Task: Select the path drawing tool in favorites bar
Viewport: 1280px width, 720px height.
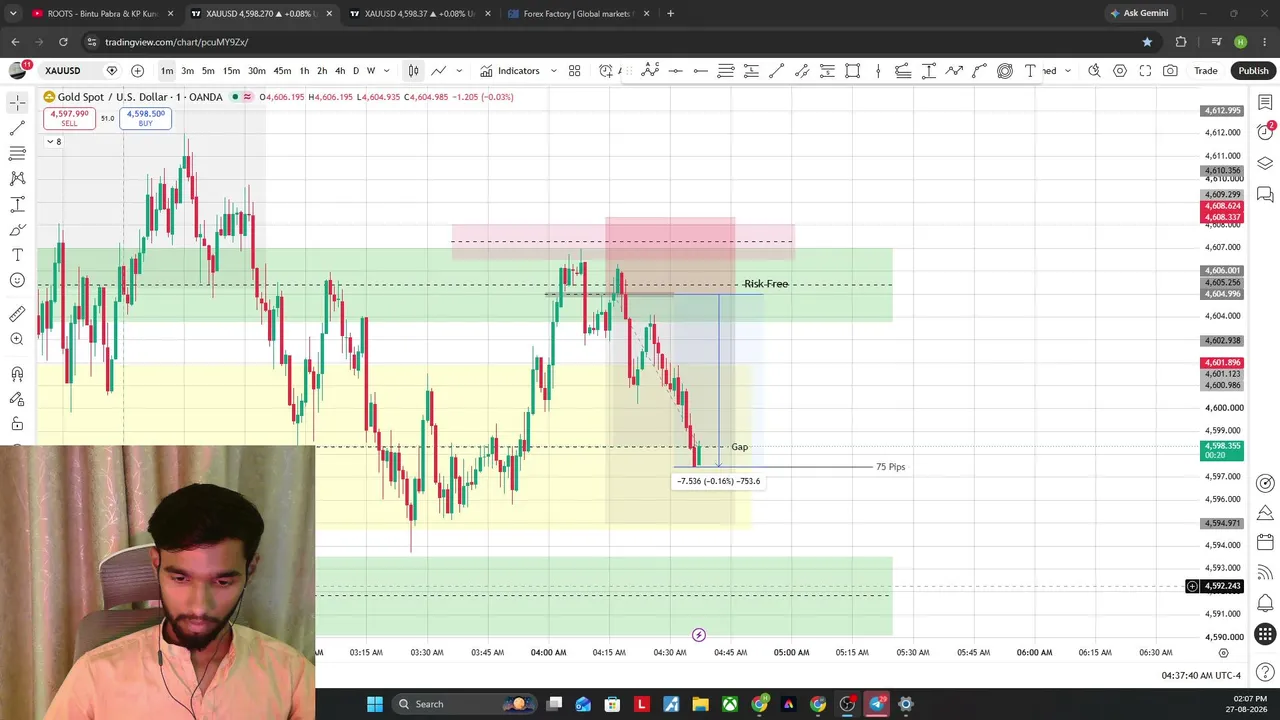Action: tap(954, 71)
